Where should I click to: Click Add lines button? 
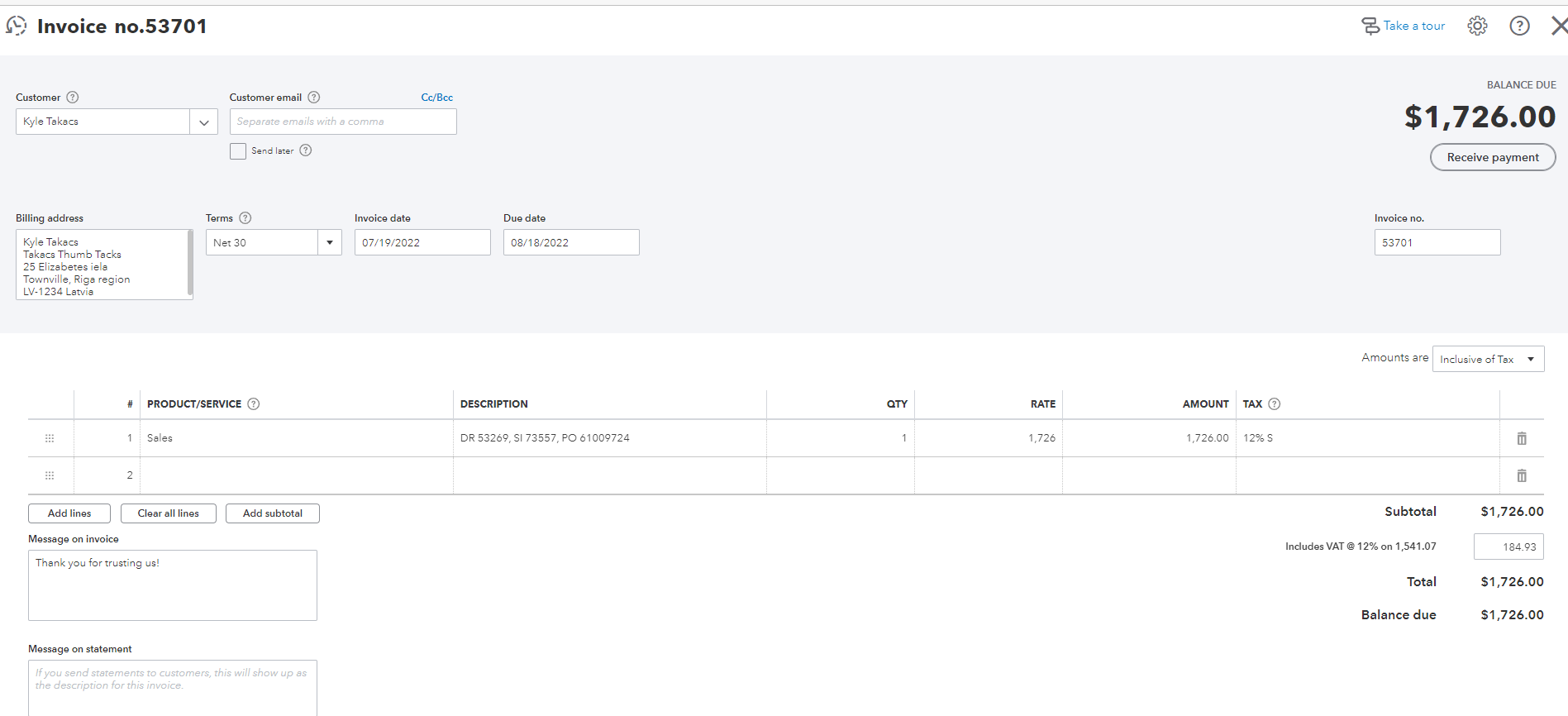coord(69,513)
